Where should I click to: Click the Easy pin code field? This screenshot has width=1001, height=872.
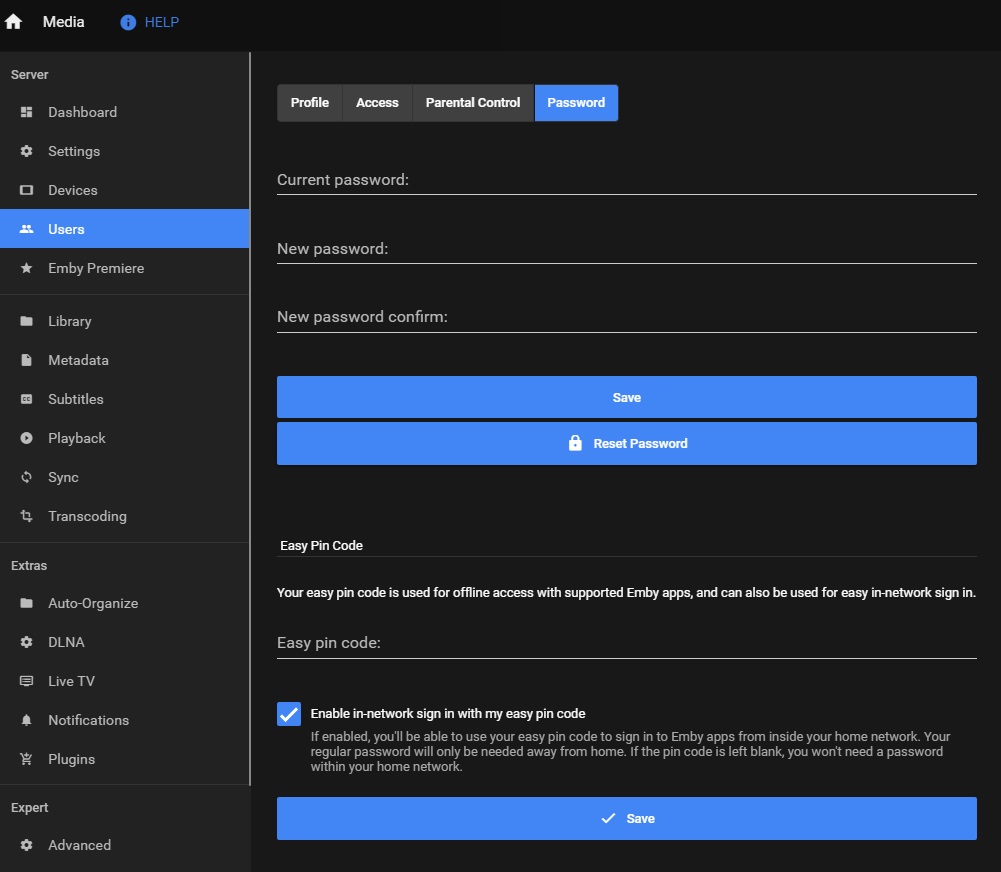pyautogui.click(x=626, y=643)
